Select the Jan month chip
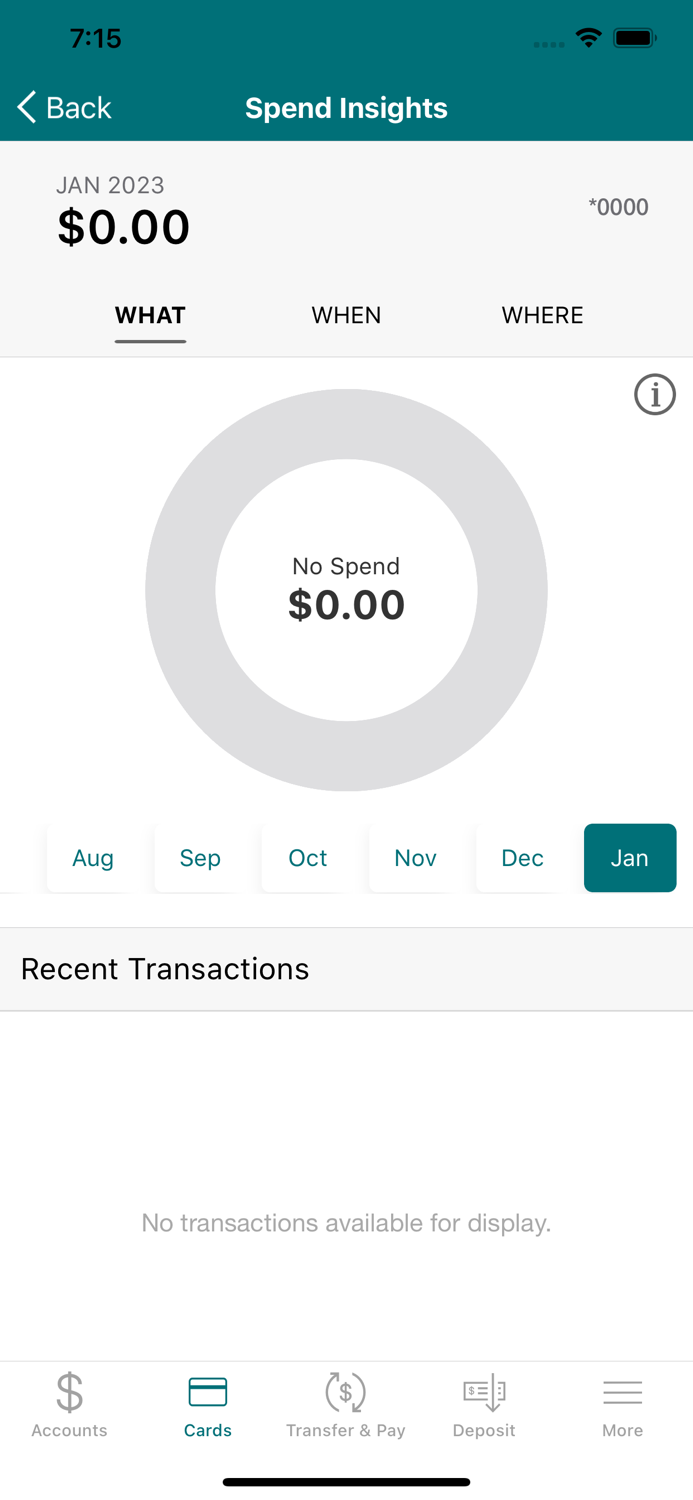Image resolution: width=693 pixels, height=1500 pixels. click(x=630, y=858)
